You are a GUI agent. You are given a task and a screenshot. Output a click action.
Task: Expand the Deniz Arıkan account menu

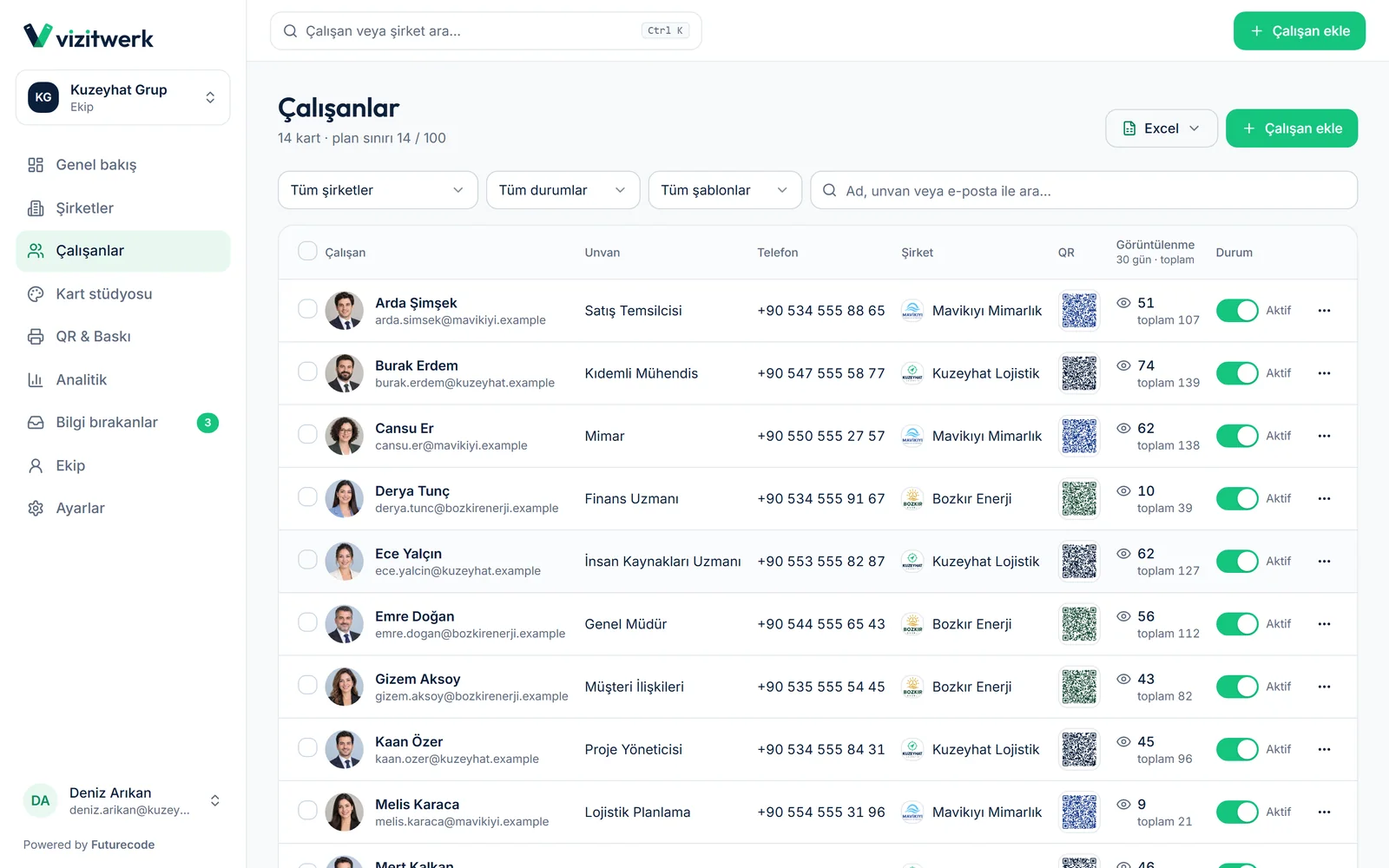click(123, 801)
